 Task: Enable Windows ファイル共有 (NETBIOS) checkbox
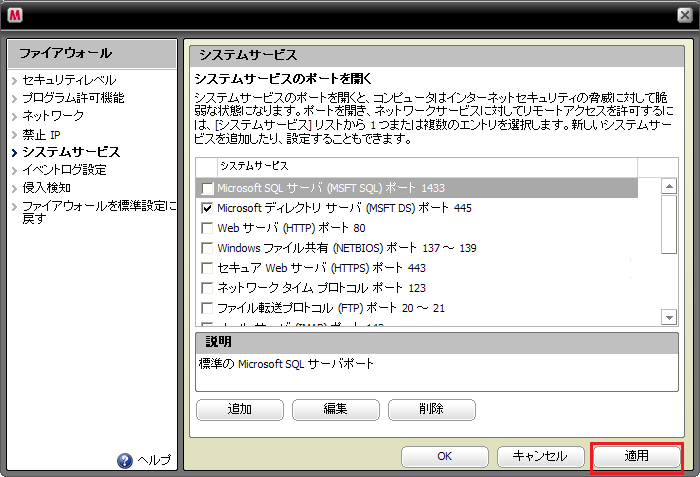tap(208, 248)
